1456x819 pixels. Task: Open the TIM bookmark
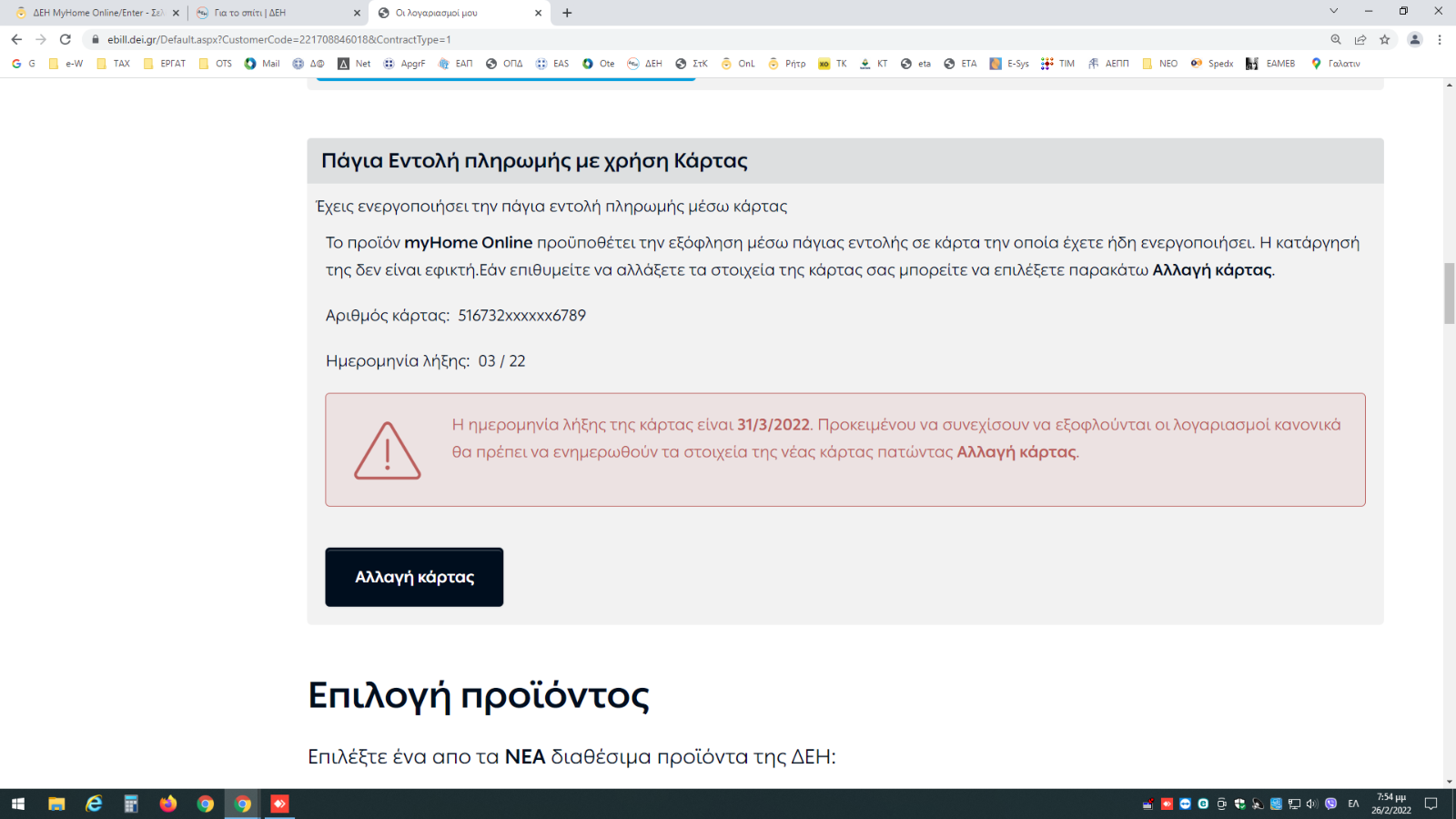(1058, 64)
